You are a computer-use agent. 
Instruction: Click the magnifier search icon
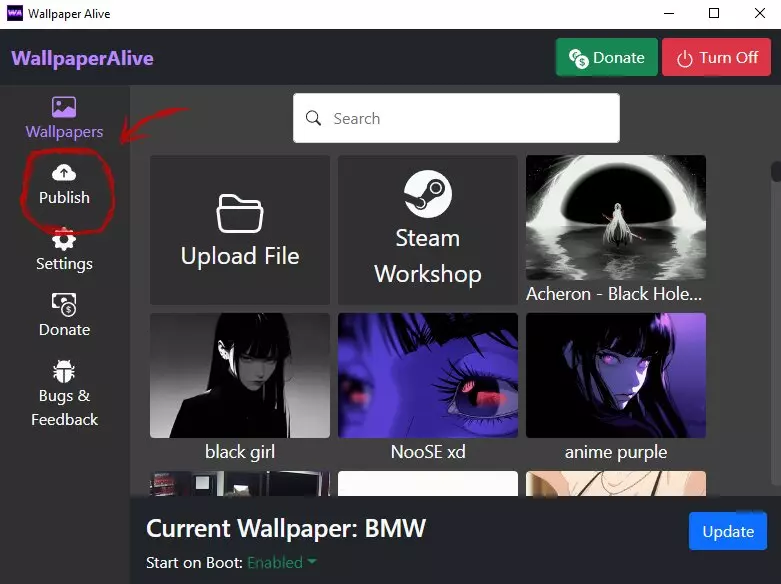[313, 118]
